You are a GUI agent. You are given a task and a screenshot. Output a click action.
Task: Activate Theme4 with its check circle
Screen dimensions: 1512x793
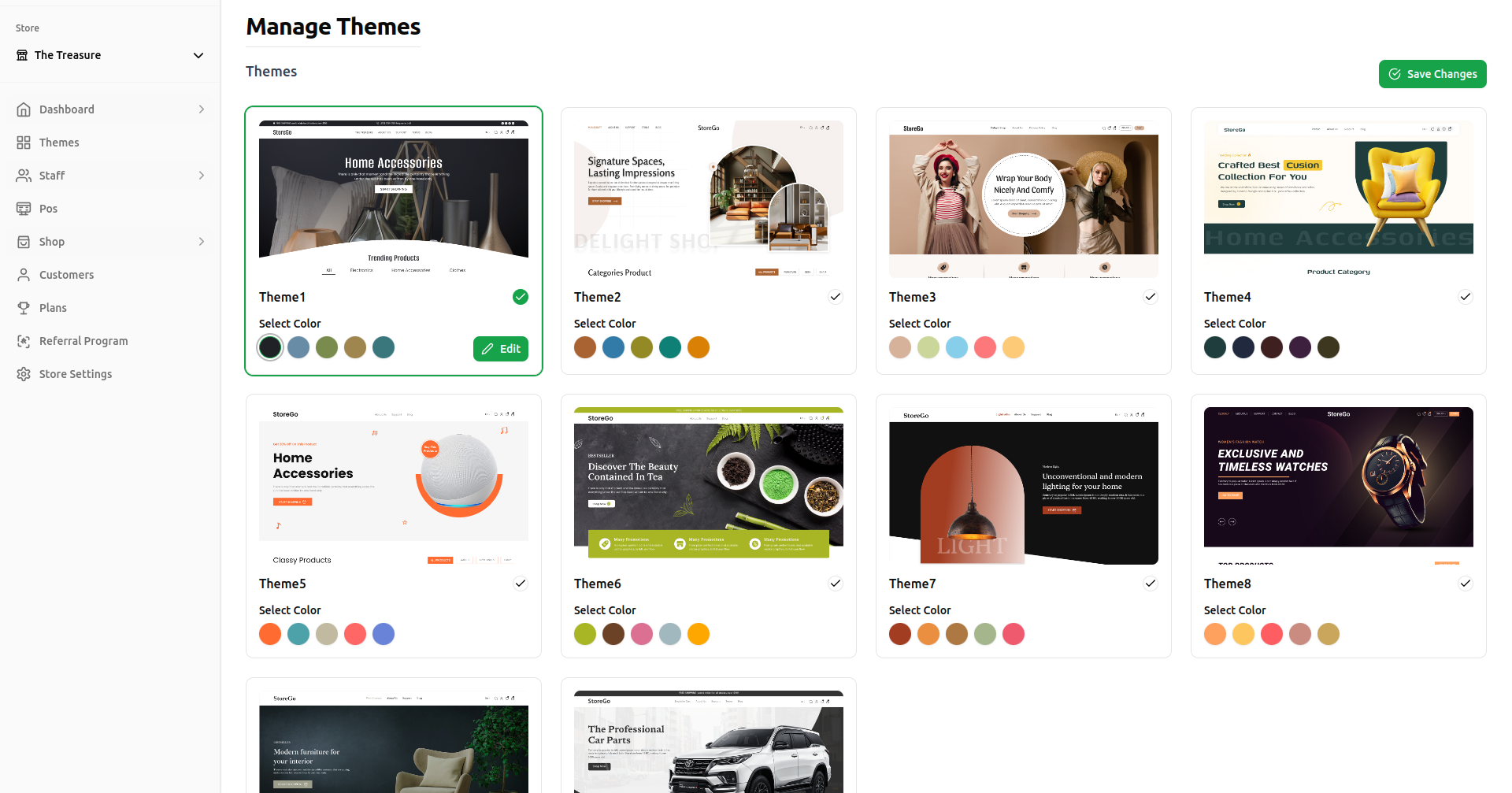(1465, 297)
